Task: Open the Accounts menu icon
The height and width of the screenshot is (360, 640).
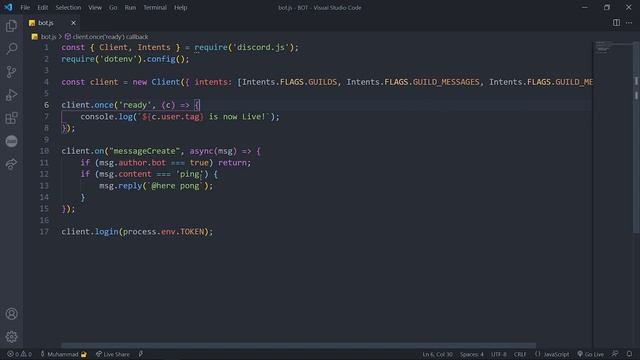Action: [11, 313]
